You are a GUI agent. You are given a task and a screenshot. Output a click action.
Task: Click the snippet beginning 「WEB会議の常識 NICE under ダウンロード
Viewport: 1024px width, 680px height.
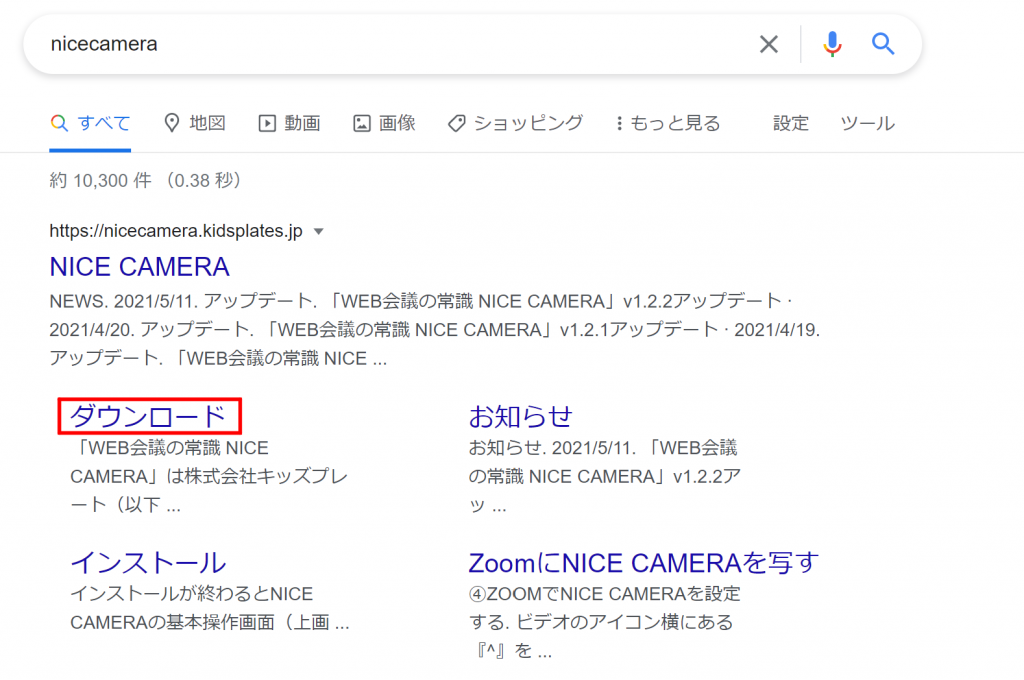(209, 476)
